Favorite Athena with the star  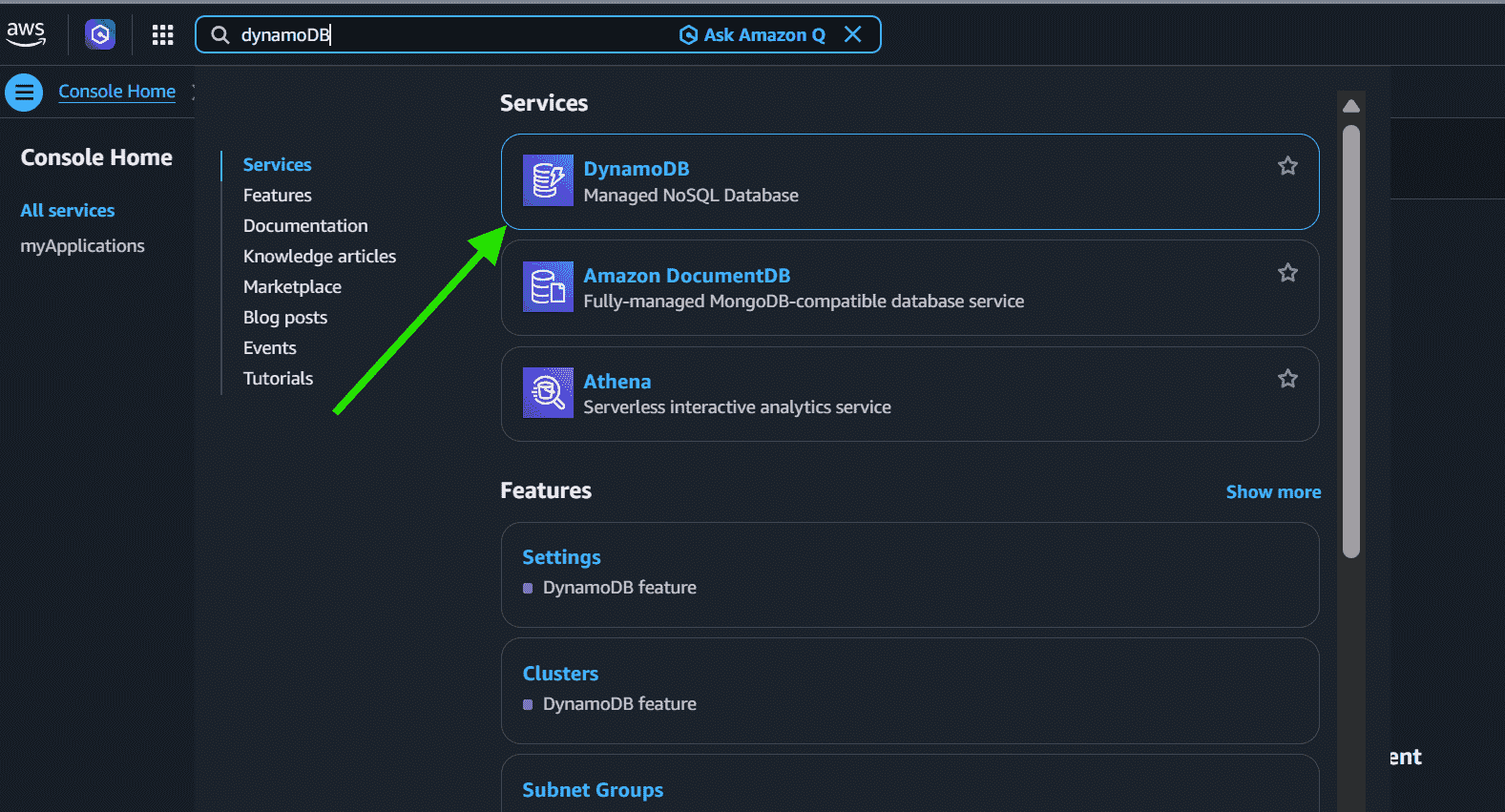tap(1287, 379)
